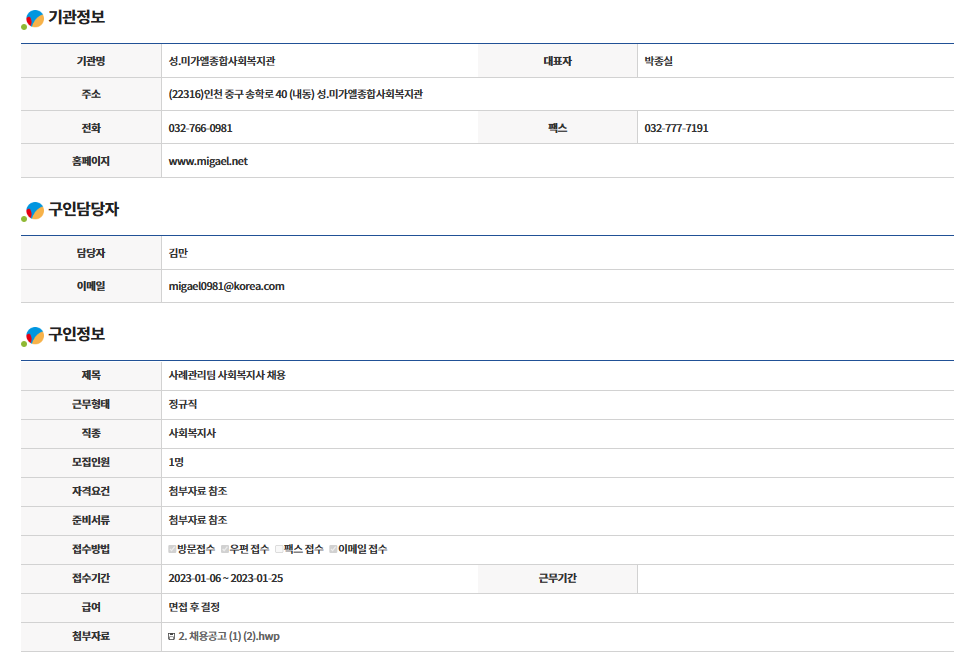
Task: Select the fax number 032-777-7191
Action: [x=677, y=128]
